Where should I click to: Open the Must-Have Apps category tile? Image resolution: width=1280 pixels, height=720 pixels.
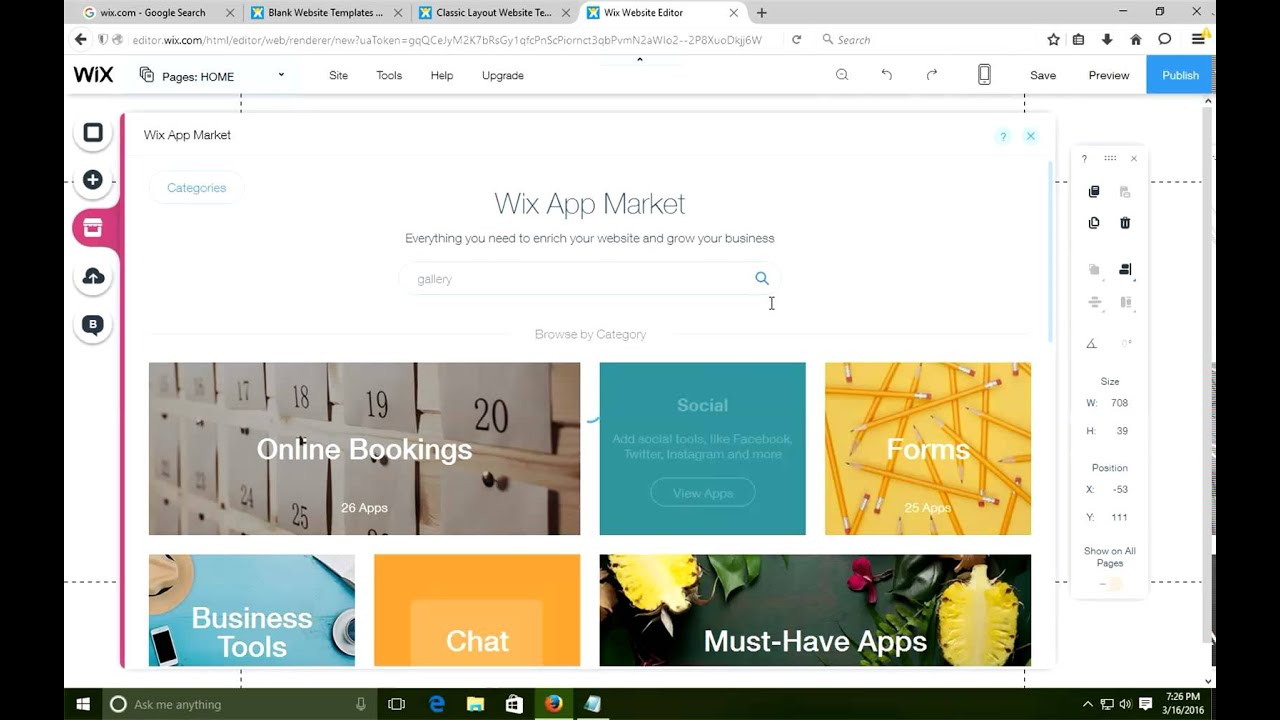pos(815,610)
